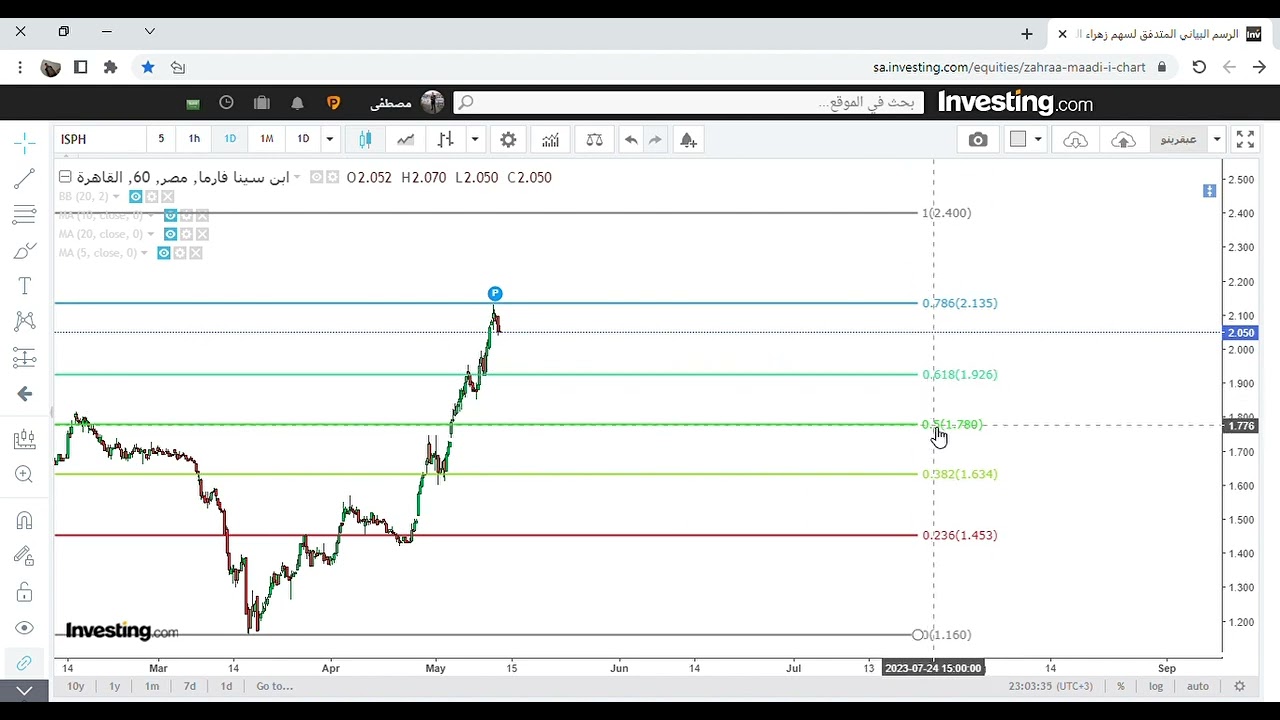Toggle fullscreen chart mode

(x=1245, y=140)
